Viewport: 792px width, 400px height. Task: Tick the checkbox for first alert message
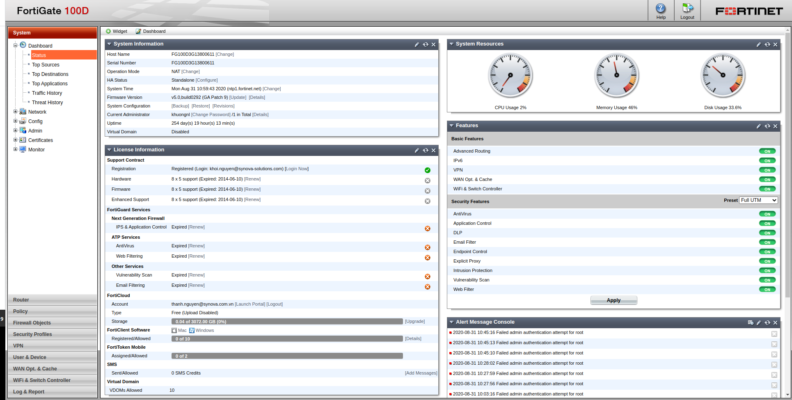point(774,332)
